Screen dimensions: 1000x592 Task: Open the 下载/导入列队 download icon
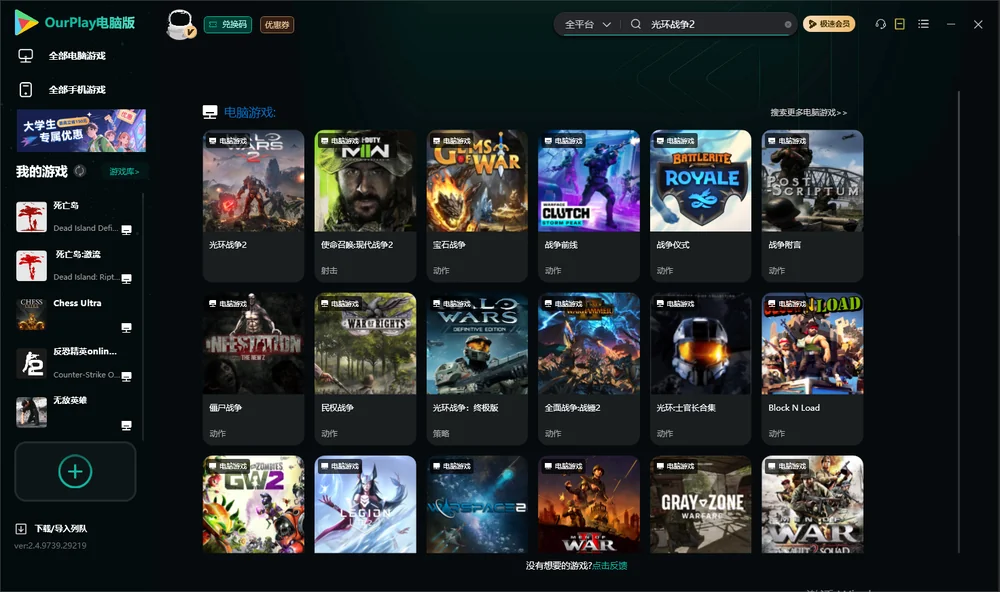coord(21,529)
